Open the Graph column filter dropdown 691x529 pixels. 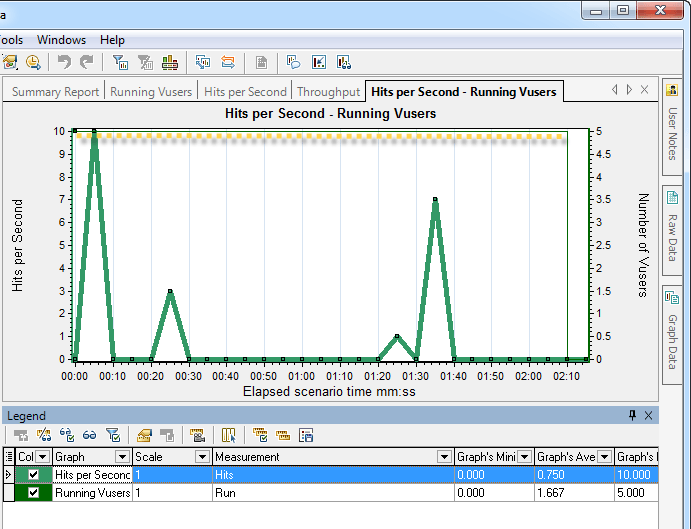[x=122, y=457]
